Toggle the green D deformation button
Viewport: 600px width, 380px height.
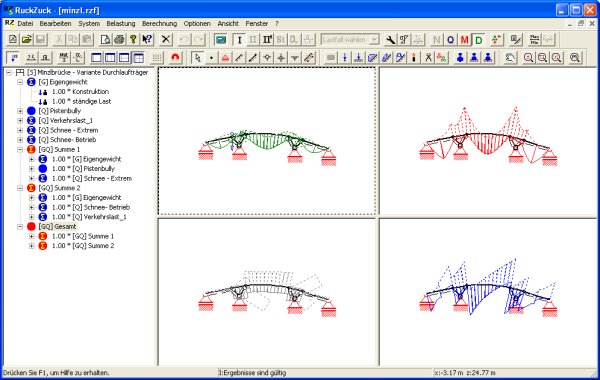479,39
